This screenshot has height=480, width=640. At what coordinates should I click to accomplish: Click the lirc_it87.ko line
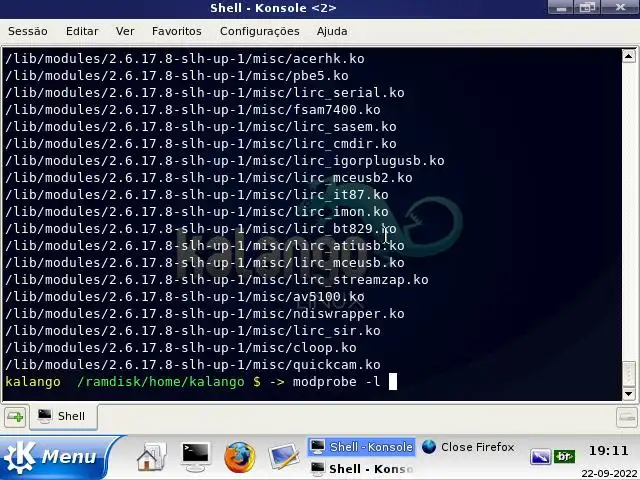coord(197,195)
